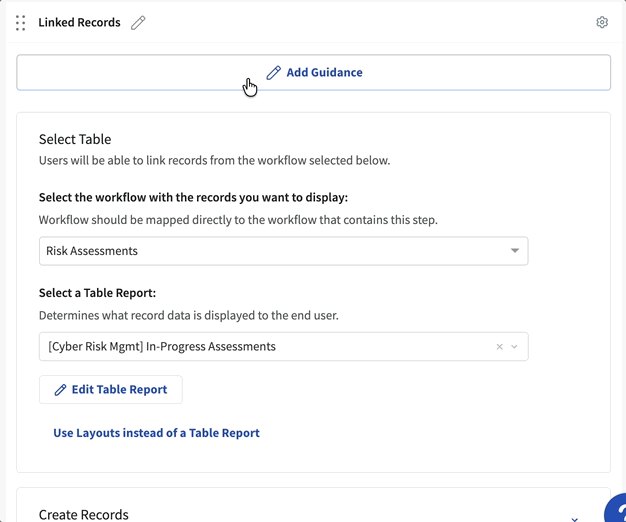Click the Select the workflow label text
Viewport: 626px width, 522px height.
(x=193, y=197)
